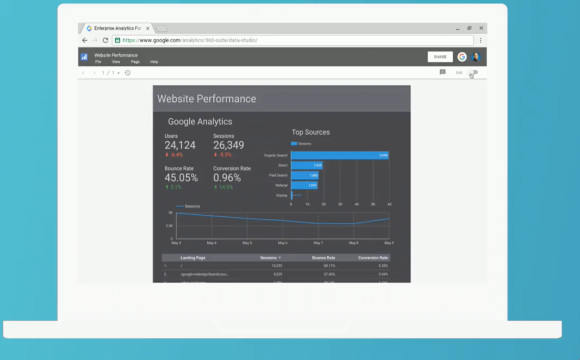Close the Enterprise Analytics browser tab
Screen dimensions: 580x360
coord(148,28)
